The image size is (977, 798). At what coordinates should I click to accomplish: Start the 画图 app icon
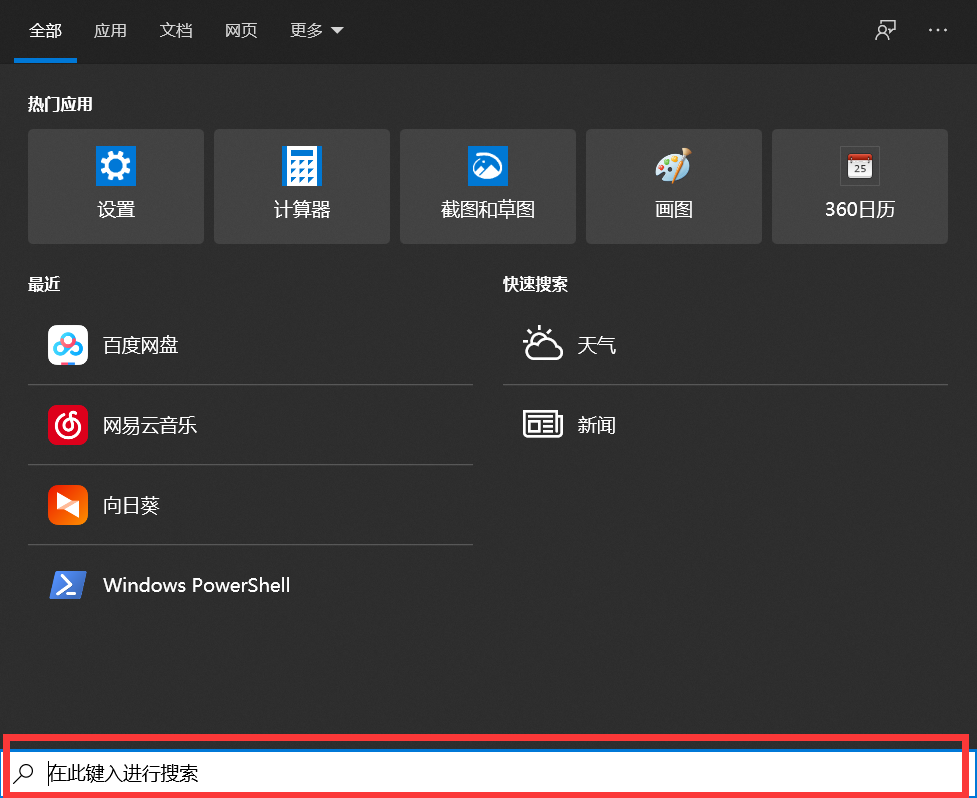point(673,186)
